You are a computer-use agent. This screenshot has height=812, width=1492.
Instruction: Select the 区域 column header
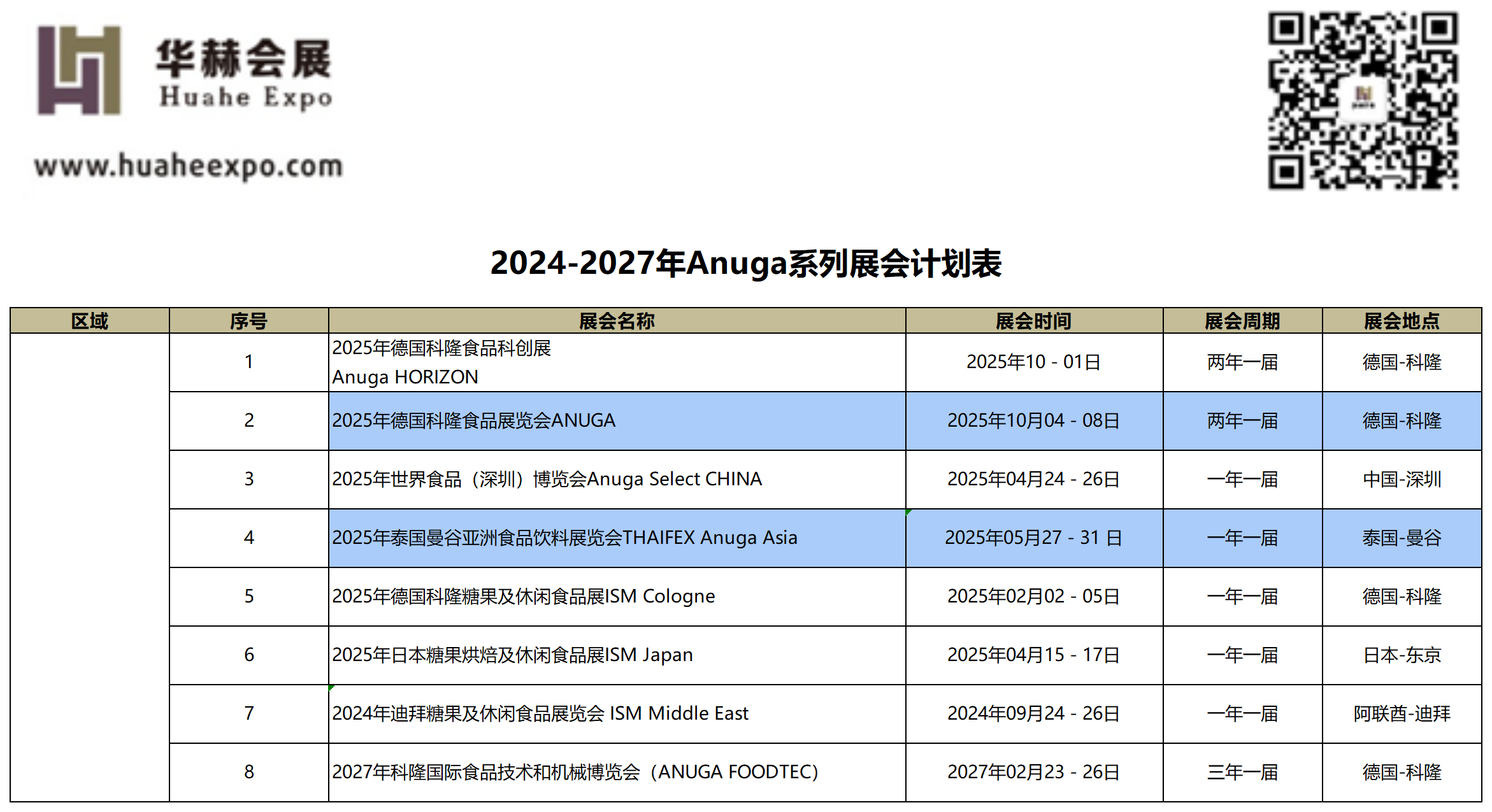(90, 320)
